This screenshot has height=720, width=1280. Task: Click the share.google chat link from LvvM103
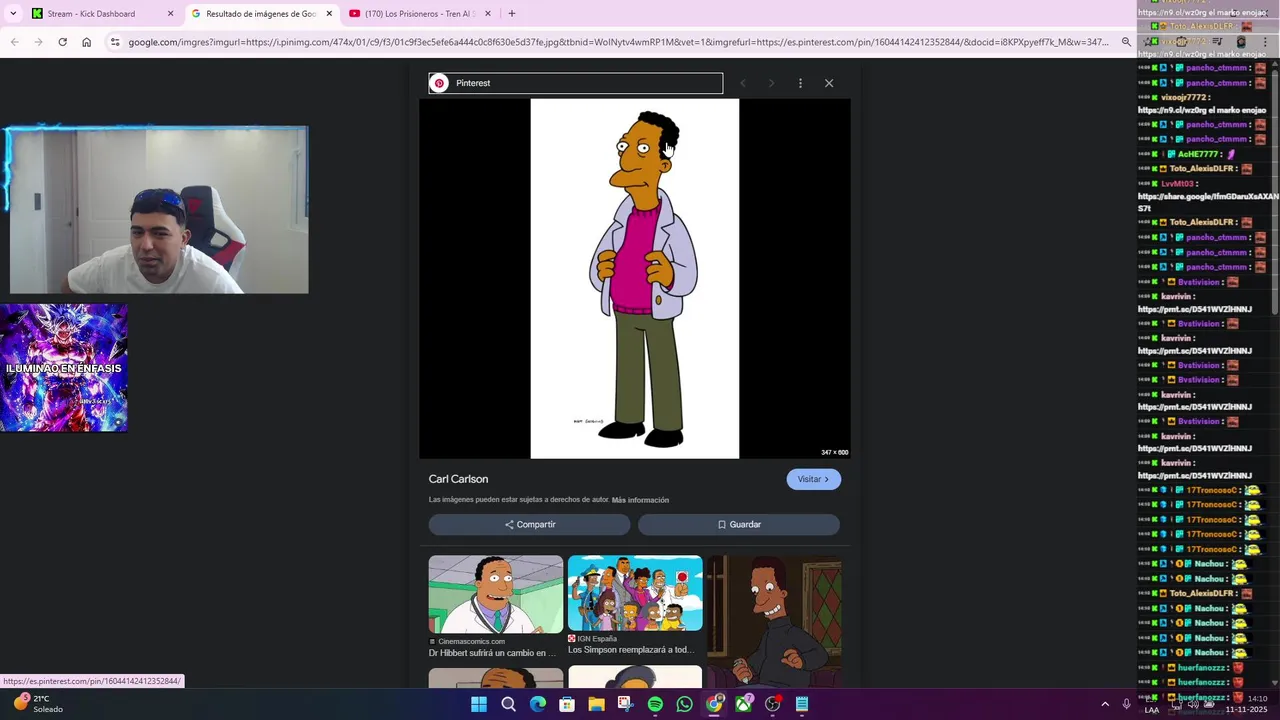(x=1208, y=203)
